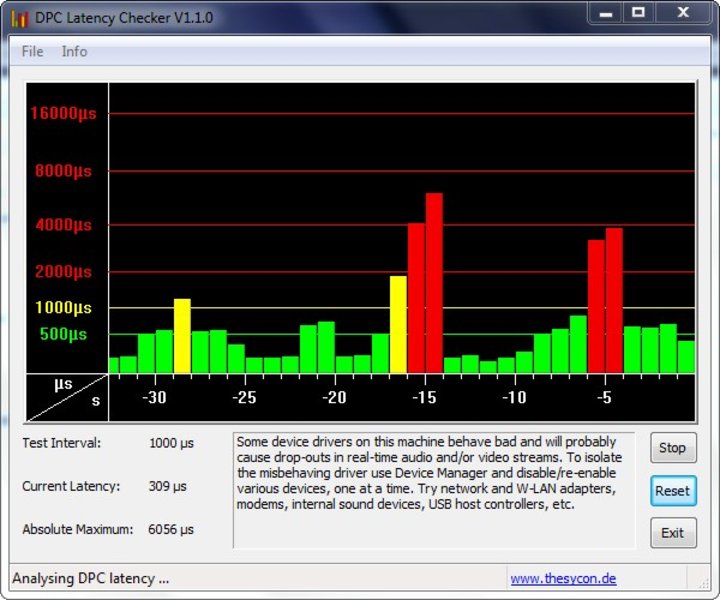Click the 'Absolute Maximum:' label
Image resolution: width=720 pixels, height=600 pixels.
click(78, 529)
